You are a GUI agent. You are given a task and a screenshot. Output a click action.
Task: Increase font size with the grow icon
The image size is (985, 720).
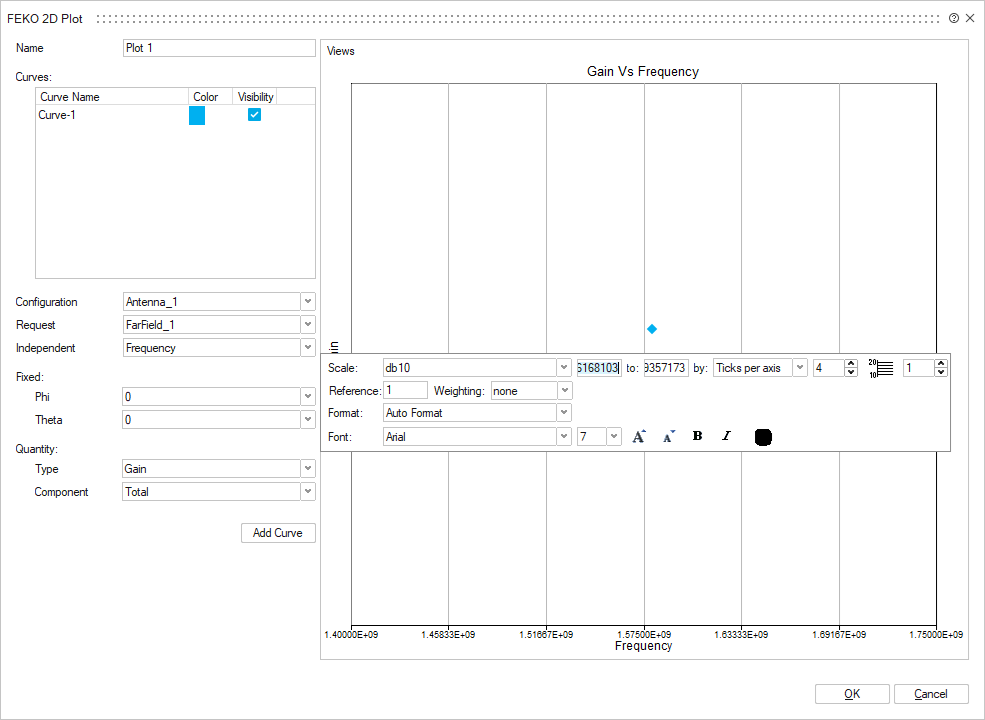pos(640,436)
